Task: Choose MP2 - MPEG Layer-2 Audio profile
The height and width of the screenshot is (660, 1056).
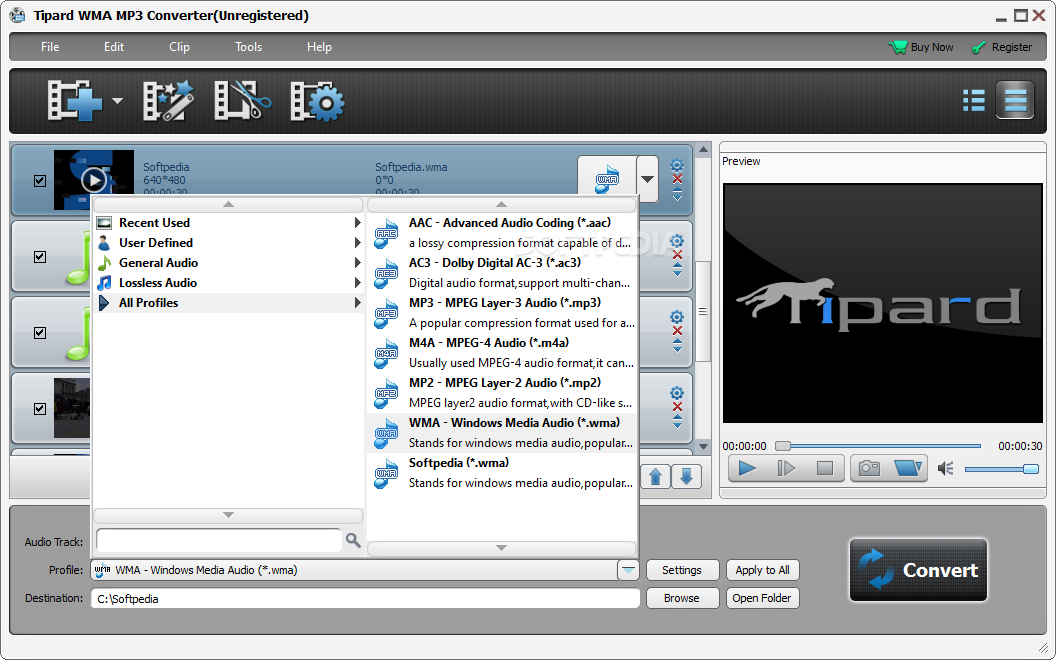Action: pos(502,393)
